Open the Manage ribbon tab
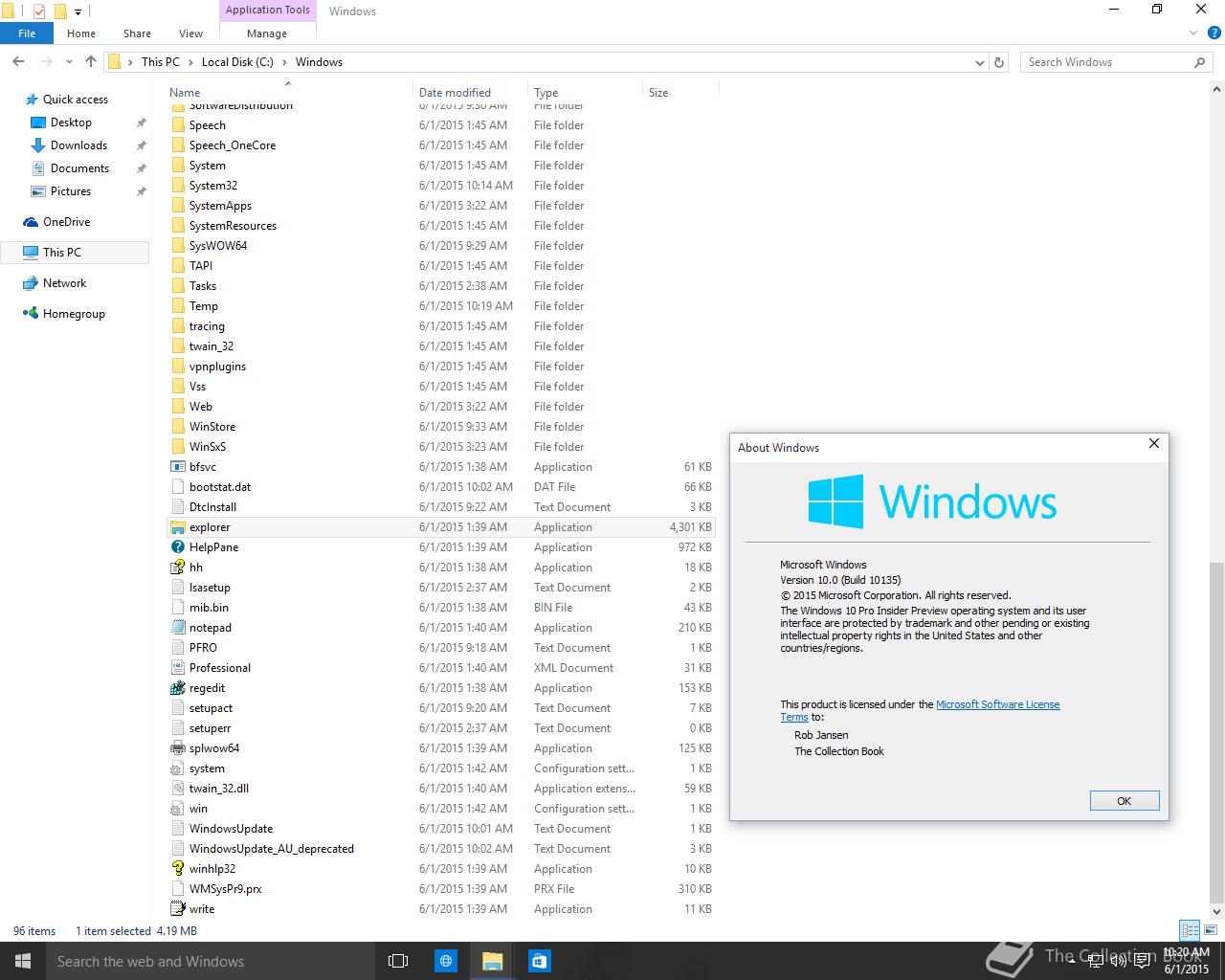The height and width of the screenshot is (980, 1225). point(267,33)
